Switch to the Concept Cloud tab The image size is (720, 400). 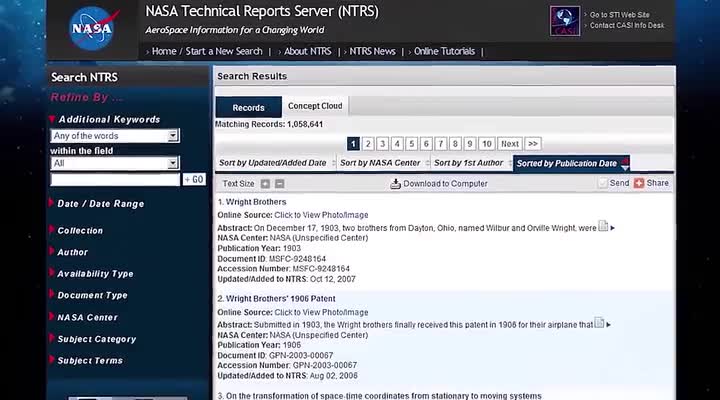(314, 106)
